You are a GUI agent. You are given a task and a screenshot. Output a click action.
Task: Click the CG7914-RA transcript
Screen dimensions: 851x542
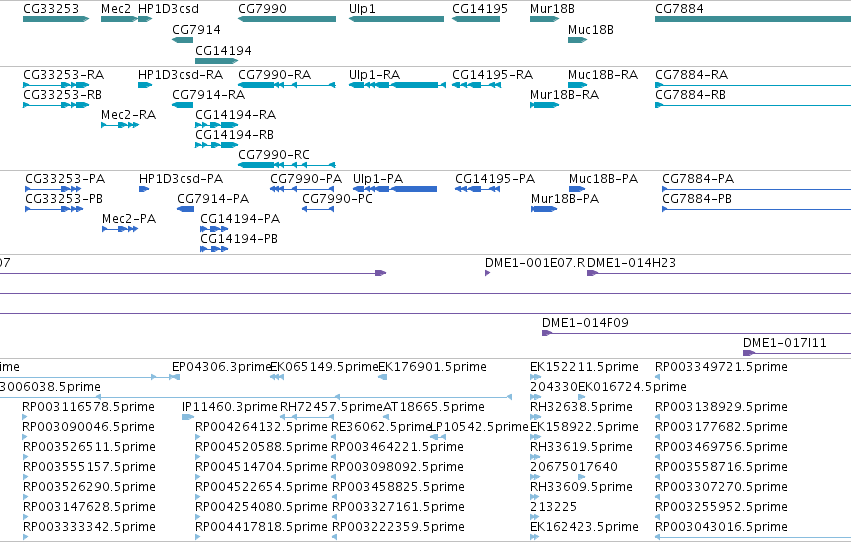[182, 105]
